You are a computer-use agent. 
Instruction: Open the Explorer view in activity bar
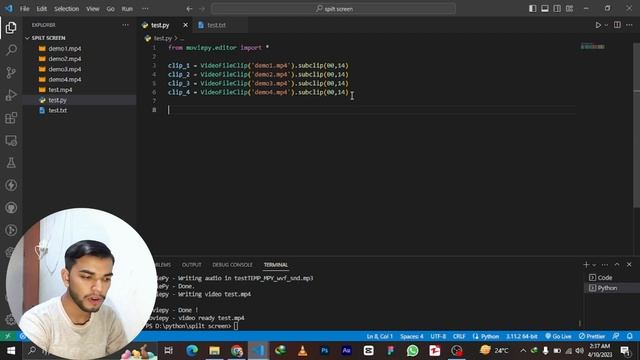[11, 27]
